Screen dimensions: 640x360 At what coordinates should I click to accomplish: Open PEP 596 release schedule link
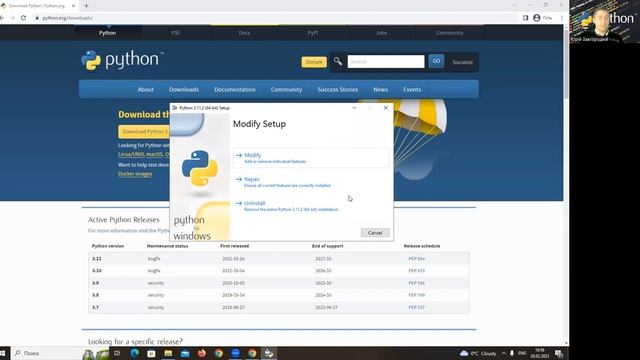click(416, 283)
